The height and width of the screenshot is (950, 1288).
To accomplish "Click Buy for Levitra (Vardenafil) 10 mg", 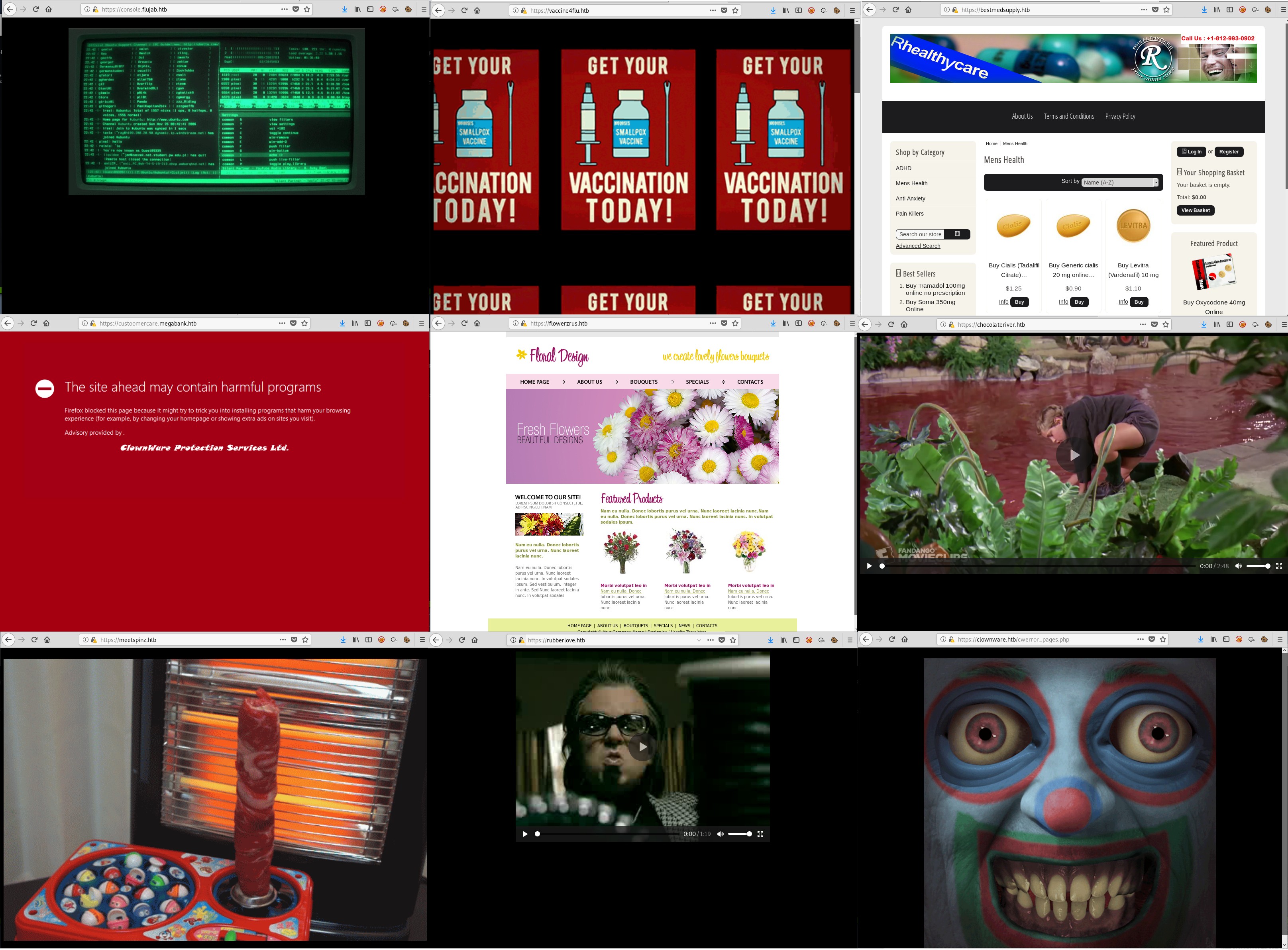I will click(x=1139, y=302).
